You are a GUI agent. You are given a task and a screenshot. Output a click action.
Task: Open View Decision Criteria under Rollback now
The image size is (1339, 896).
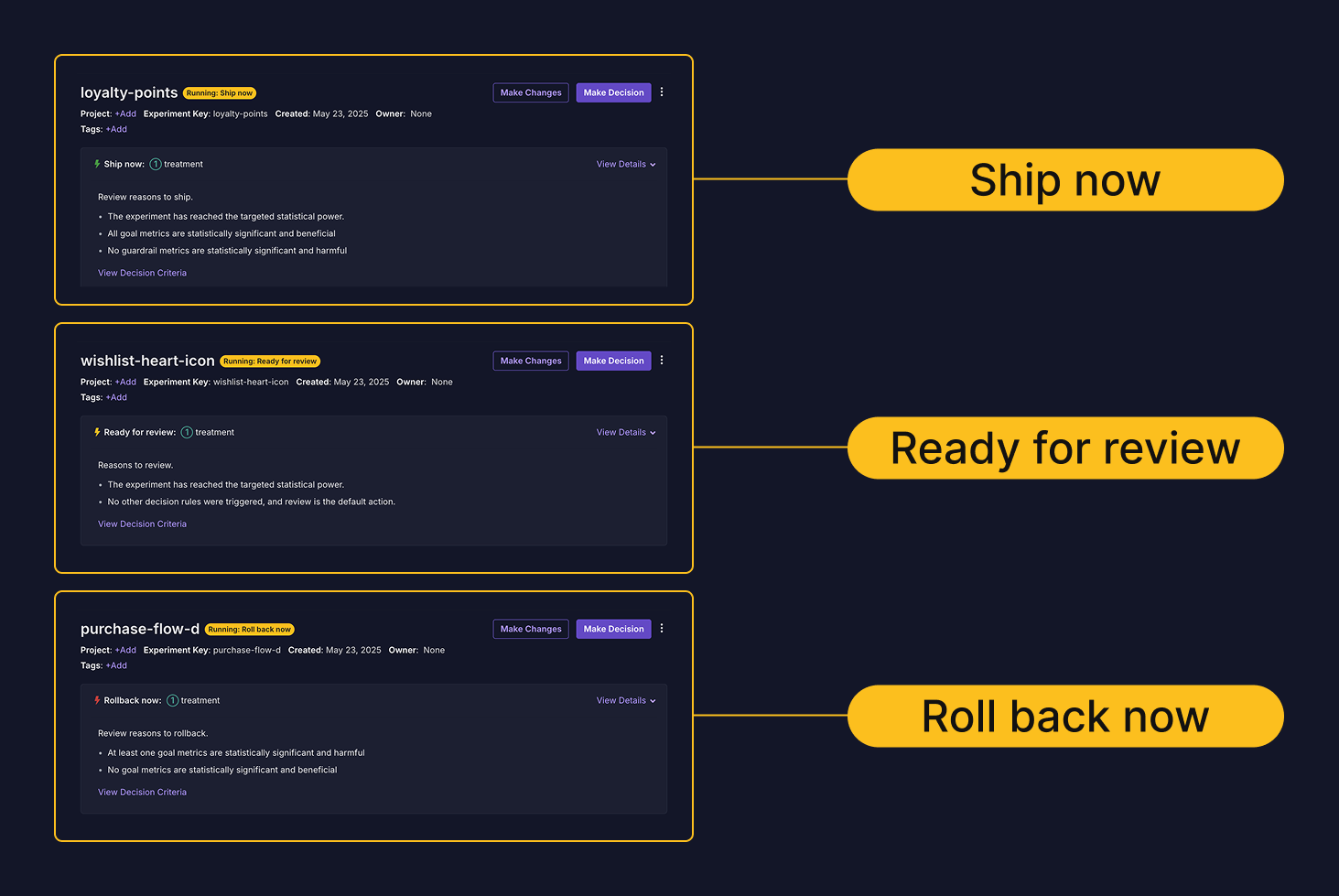click(x=142, y=793)
